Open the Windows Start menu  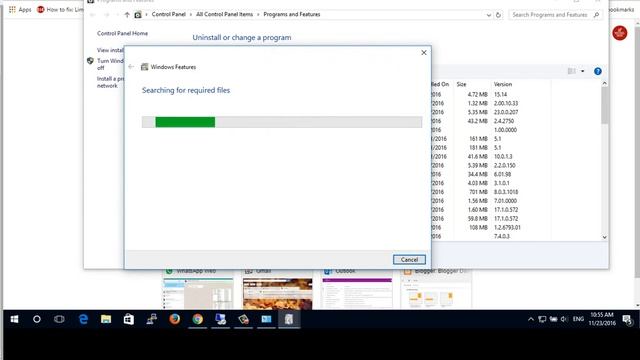(14, 319)
